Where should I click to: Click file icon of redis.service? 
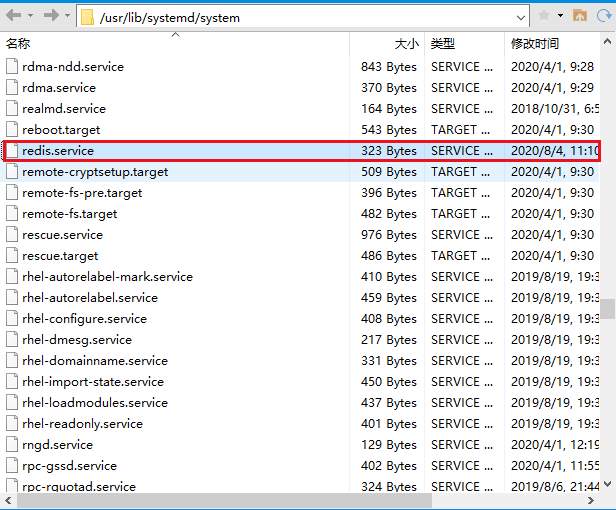tap(12, 151)
